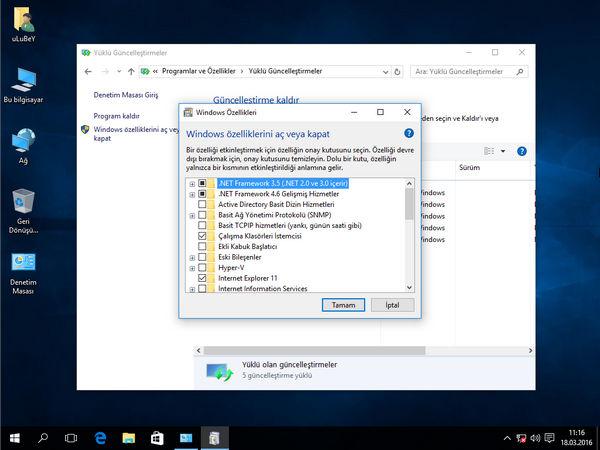Enable Hyper-V checkbox
600x450 pixels.
click(202, 267)
